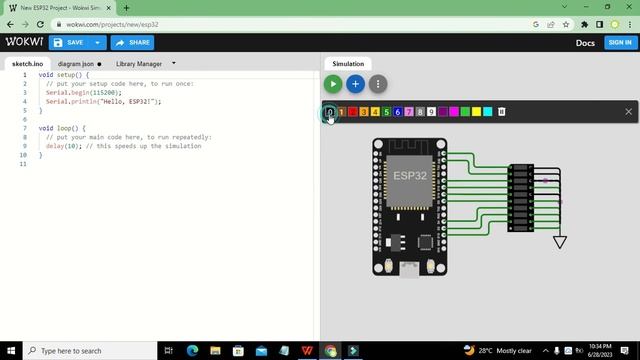Save the Wokwi project
The image size is (640, 360).
(x=69, y=42)
